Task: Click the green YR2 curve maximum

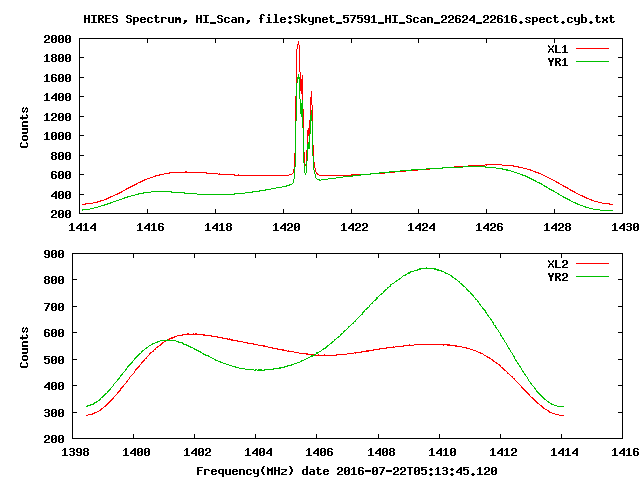Action: [427, 268]
